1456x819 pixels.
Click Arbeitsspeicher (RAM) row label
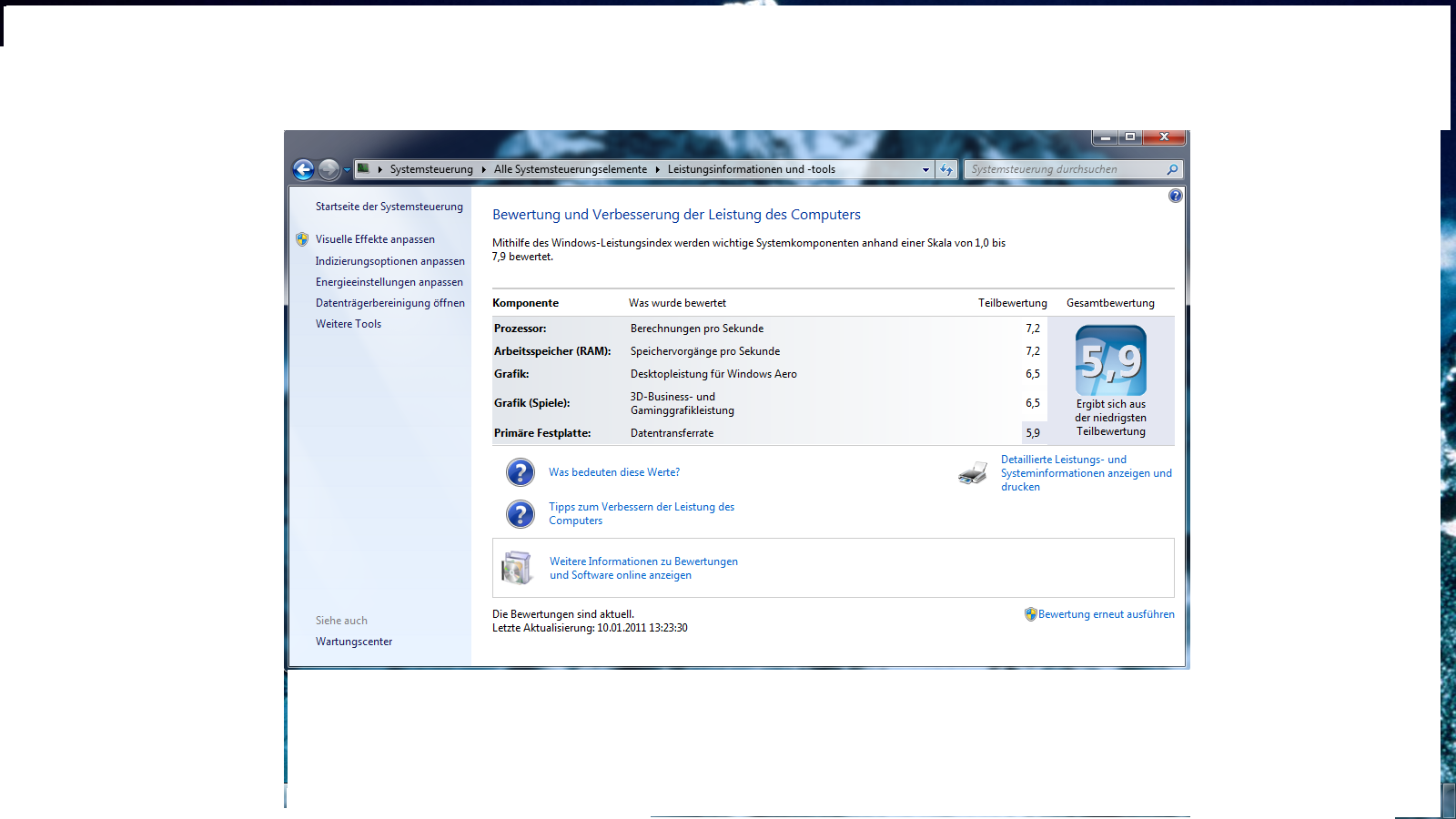pyautogui.click(x=552, y=351)
